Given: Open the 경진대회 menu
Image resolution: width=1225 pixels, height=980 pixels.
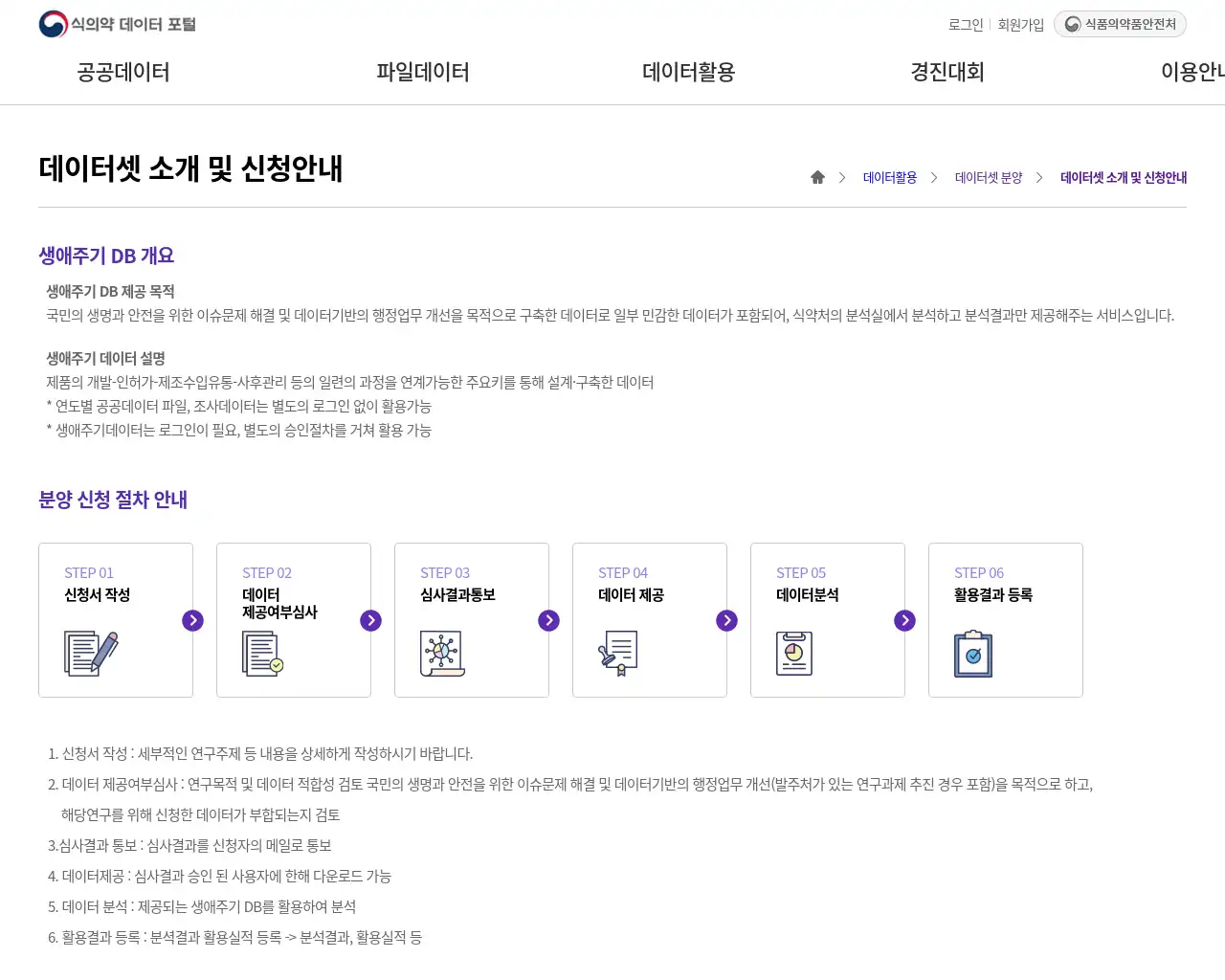Looking at the screenshot, I should 947,72.
